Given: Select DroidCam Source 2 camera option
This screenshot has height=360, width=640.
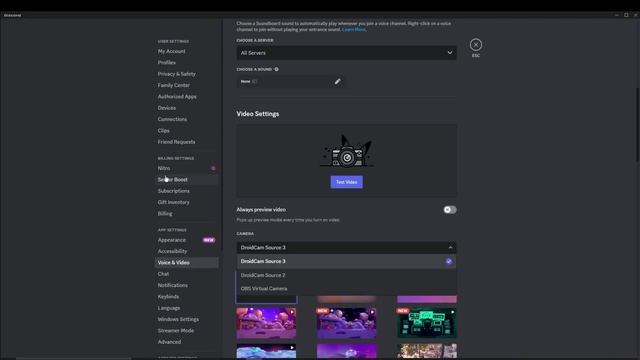Looking at the screenshot, I should click(x=347, y=275).
